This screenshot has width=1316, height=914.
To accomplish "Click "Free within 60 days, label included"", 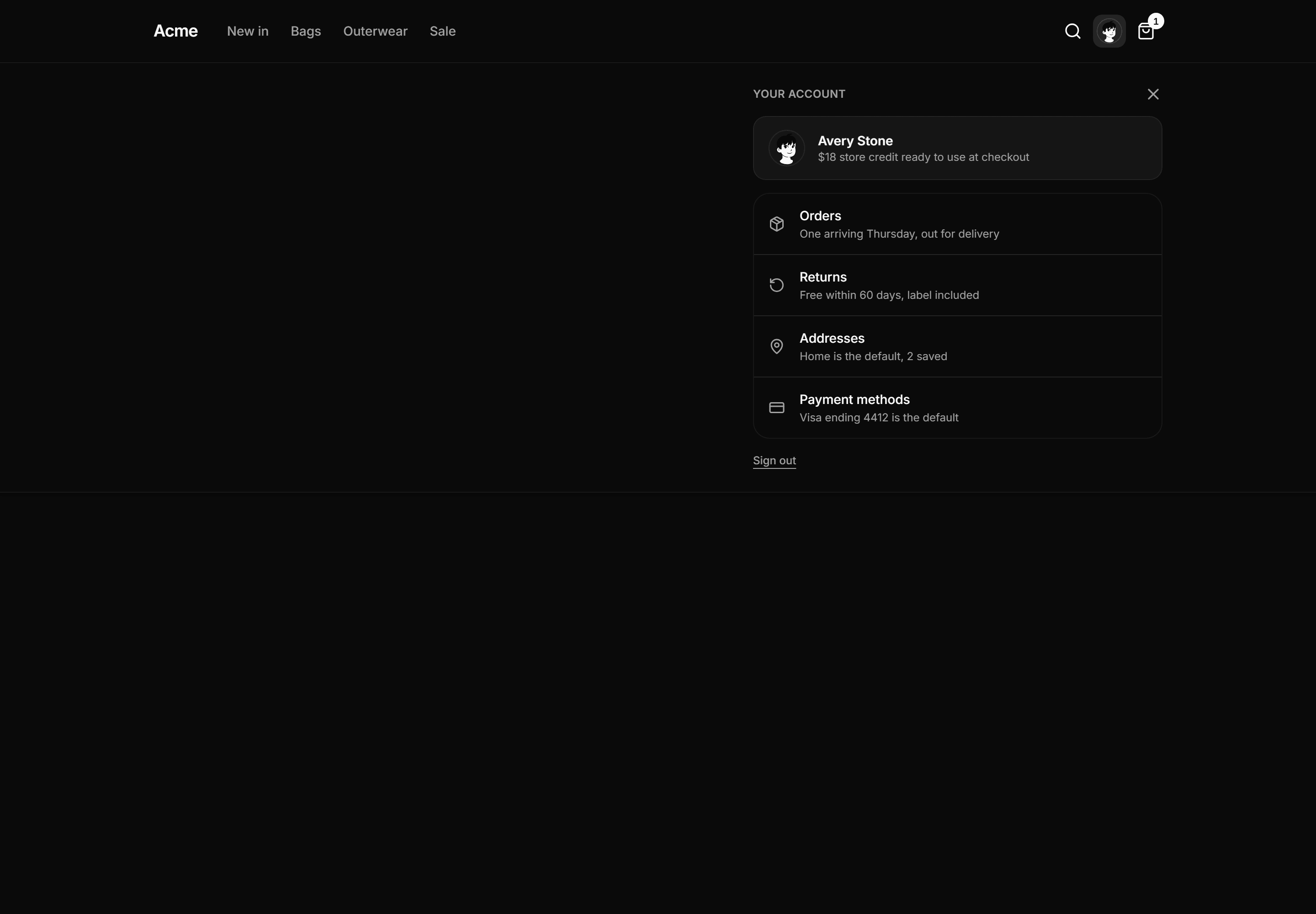I will [889, 295].
